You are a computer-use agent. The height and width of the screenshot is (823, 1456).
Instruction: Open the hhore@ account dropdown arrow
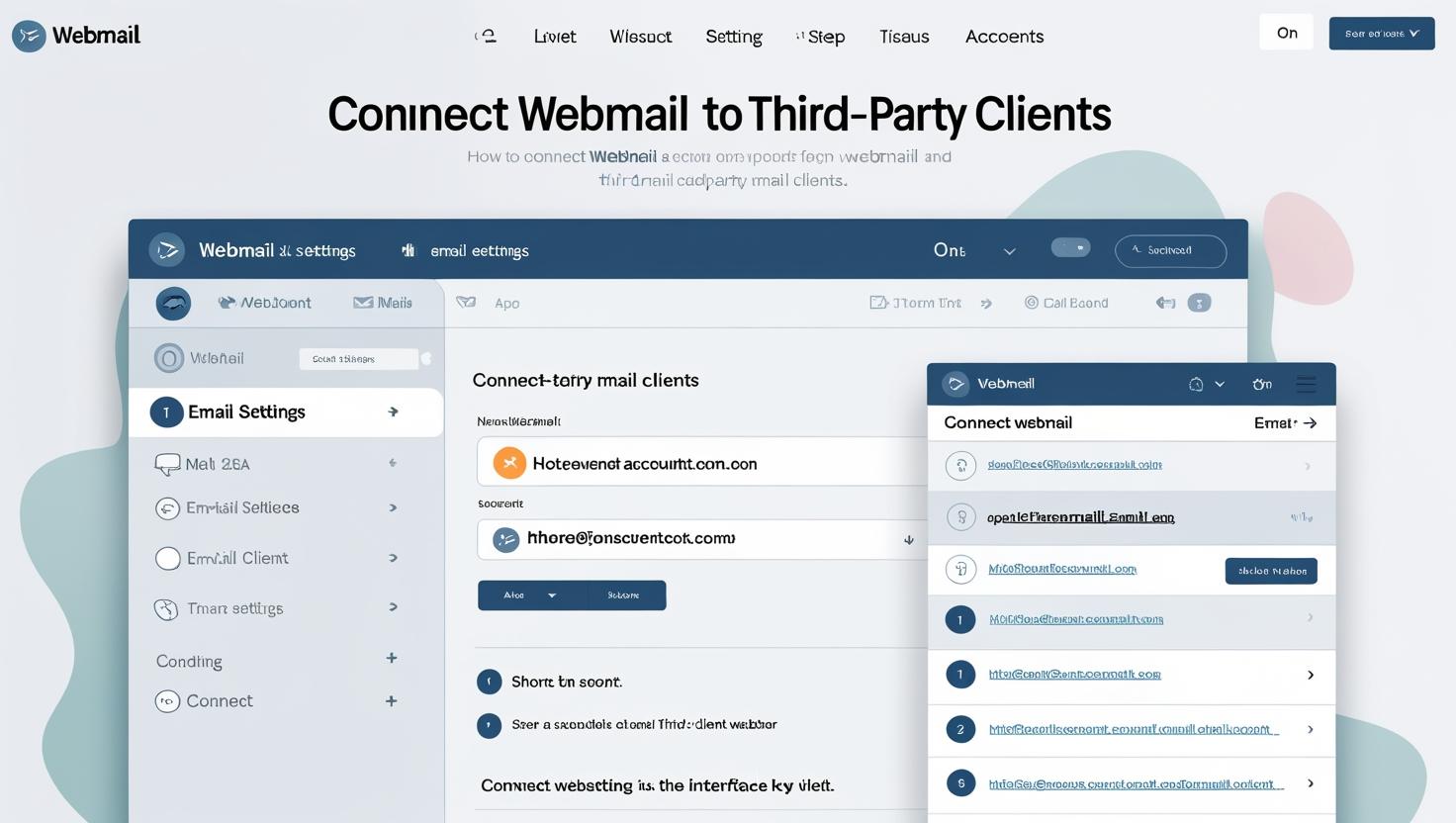coord(908,540)
